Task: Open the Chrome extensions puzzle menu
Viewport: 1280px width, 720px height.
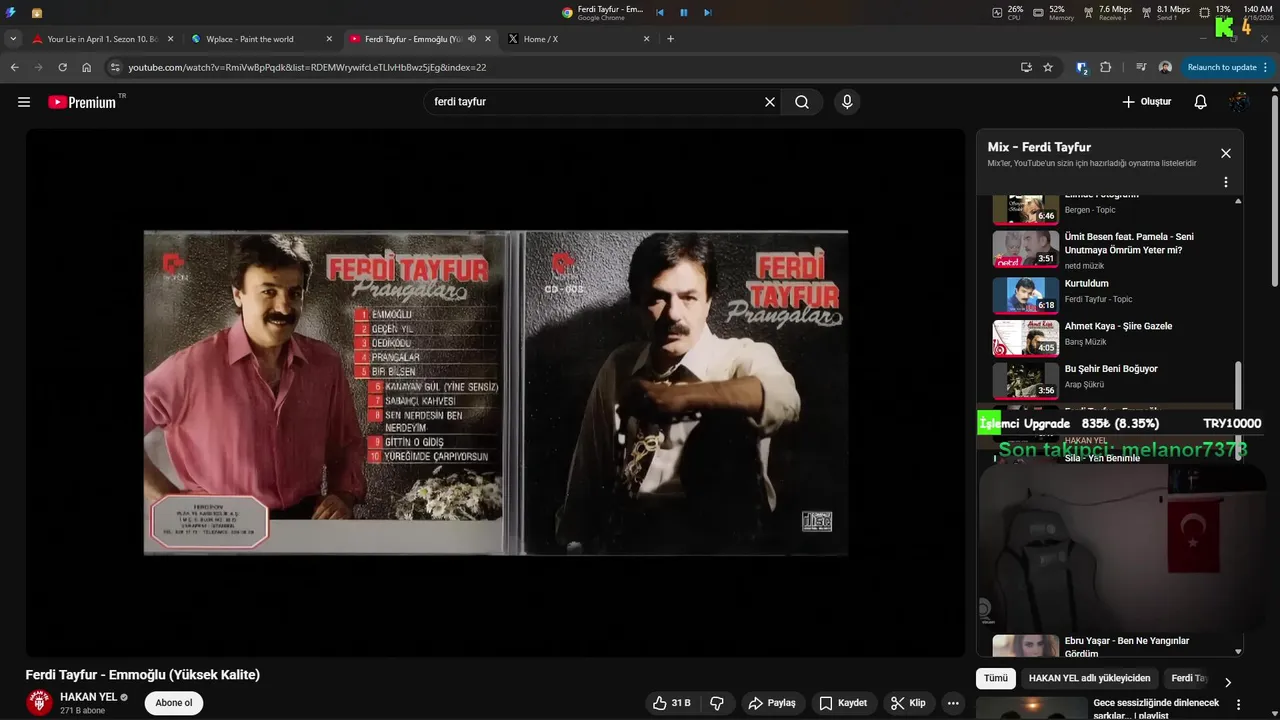Action: 1105,67
